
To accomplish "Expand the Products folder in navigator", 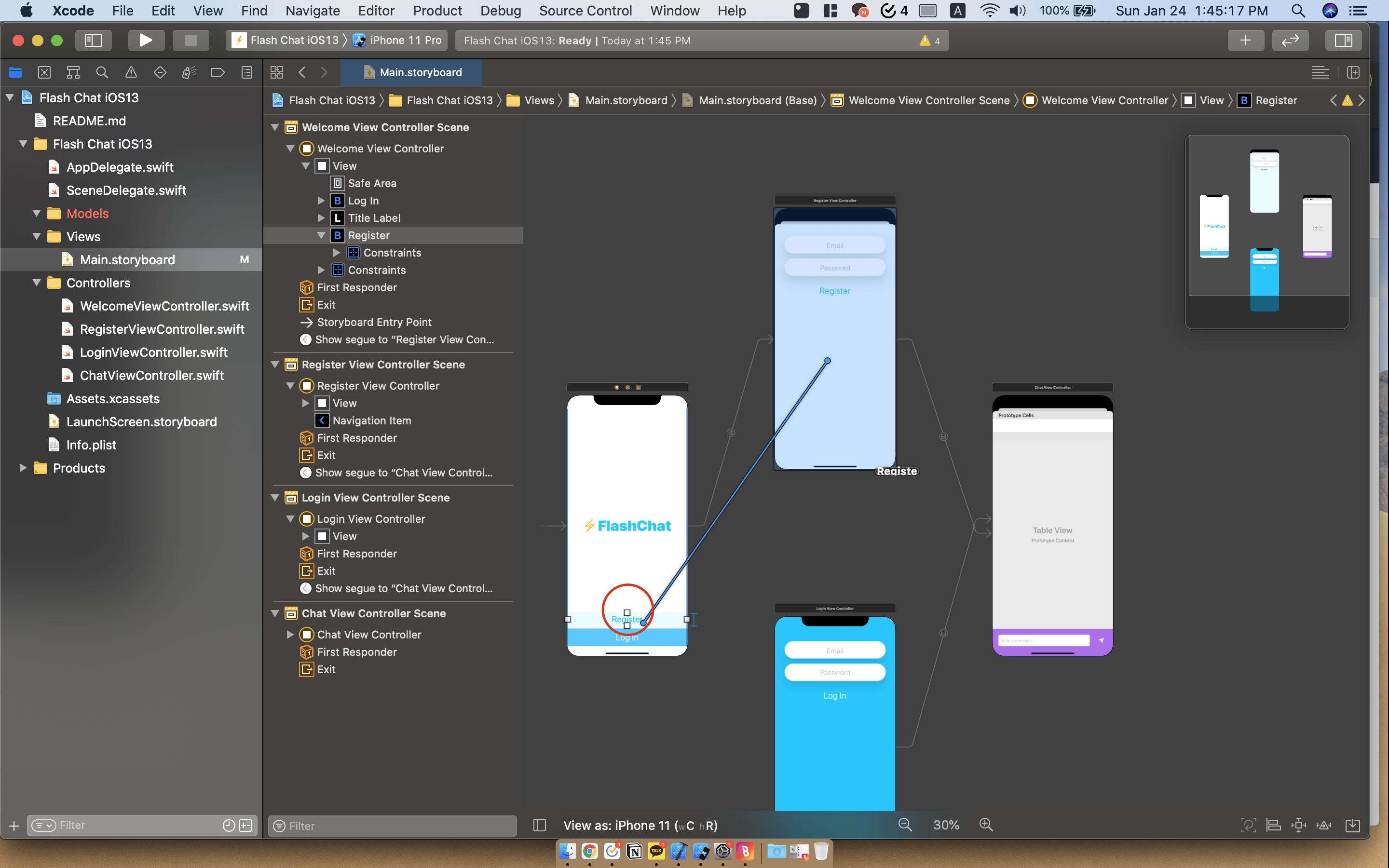I will (23, 468).
